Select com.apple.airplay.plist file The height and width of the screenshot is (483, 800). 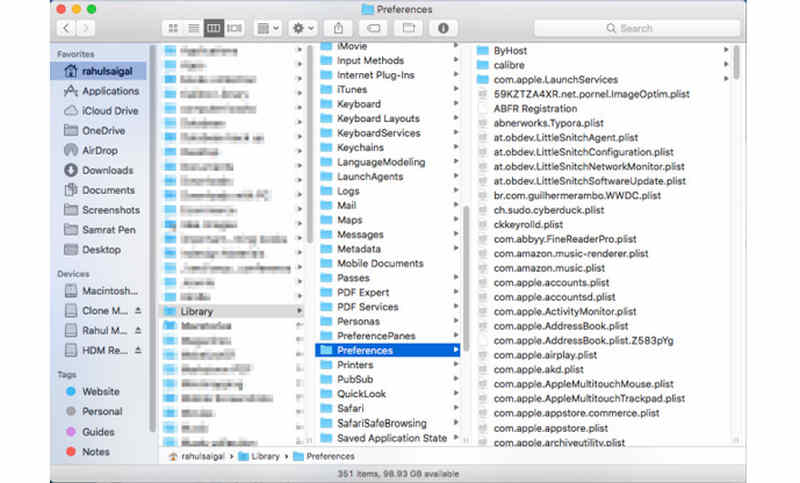pyautogui.click(x=545, y=355)
